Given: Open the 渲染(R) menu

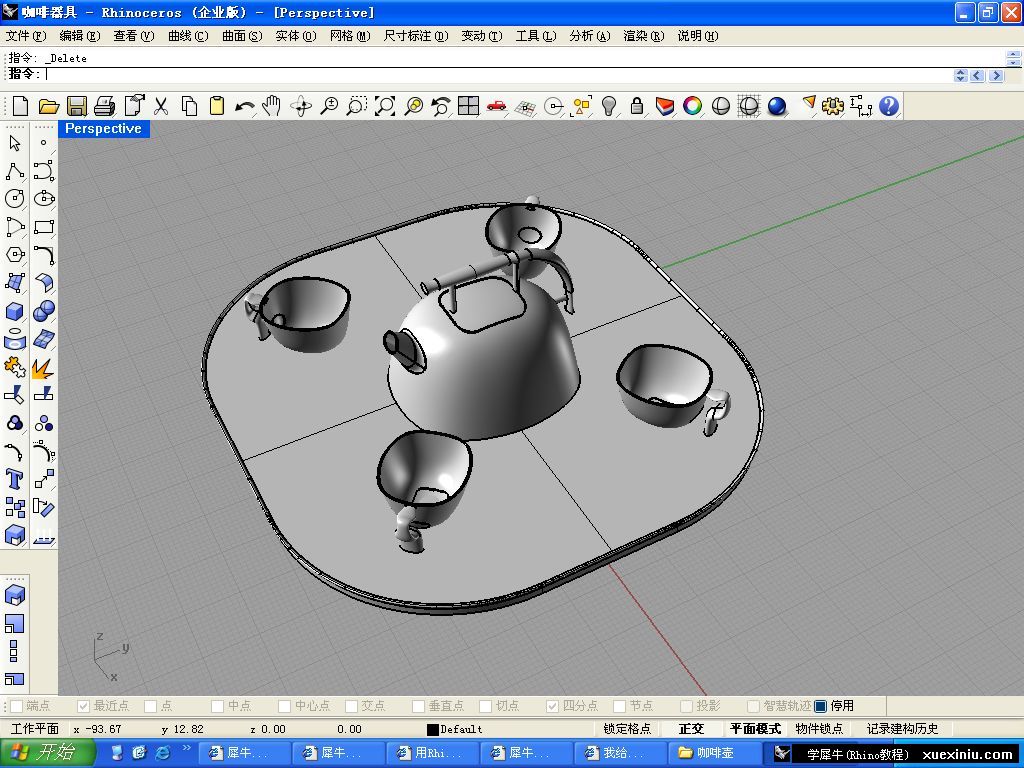Looking at the screenshot, I should [644, 36].
